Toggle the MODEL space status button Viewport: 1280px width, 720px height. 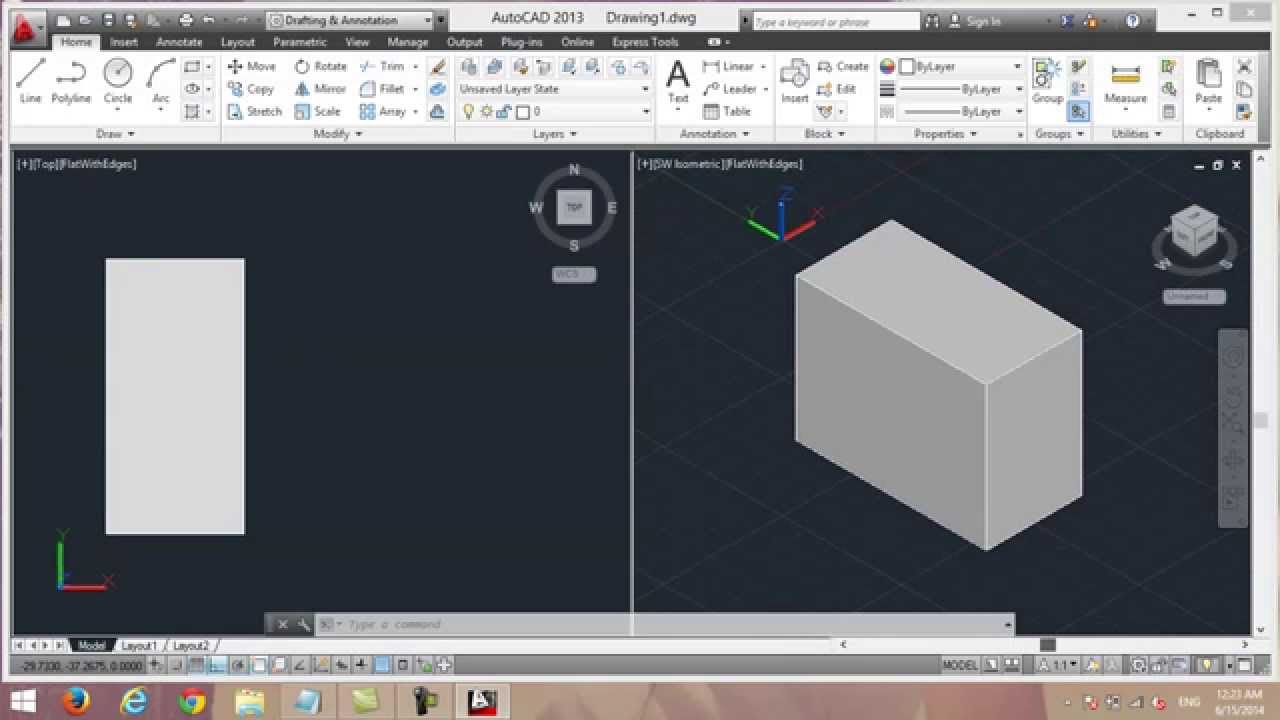(960, 665)
